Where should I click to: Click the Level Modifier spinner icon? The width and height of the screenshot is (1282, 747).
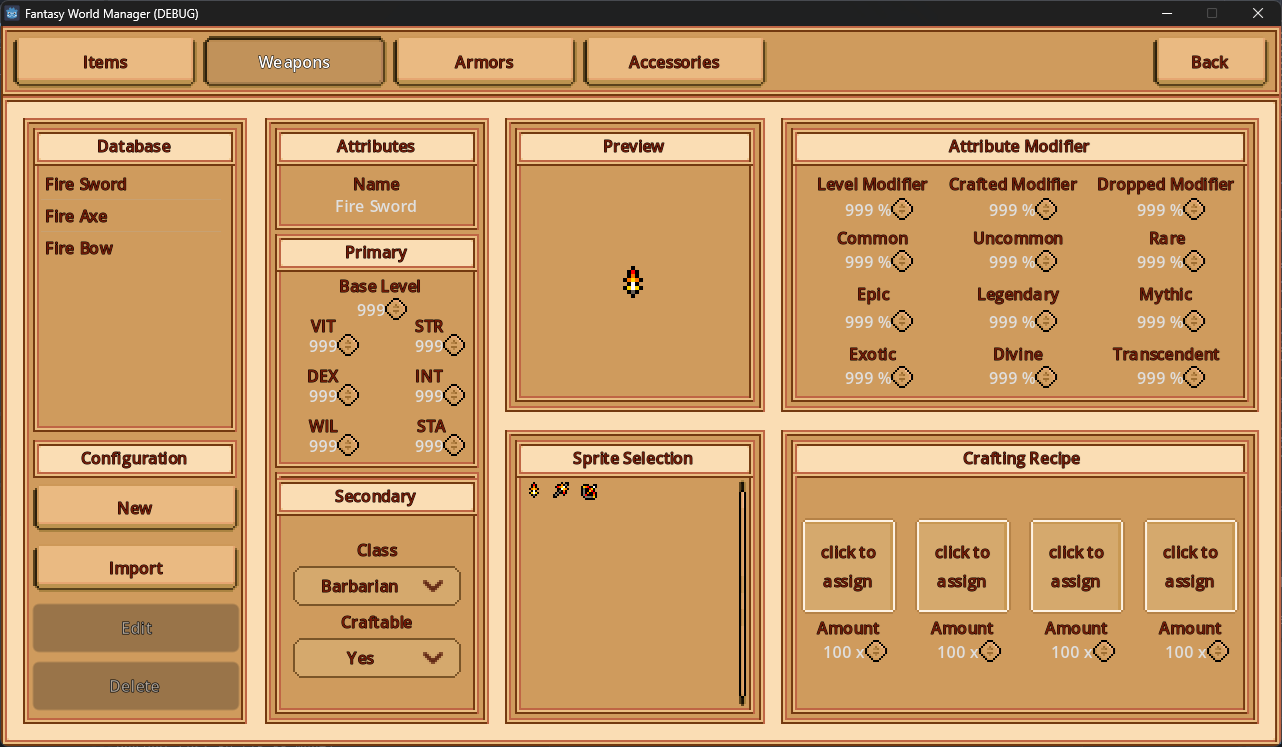click(x=902, y=209)
